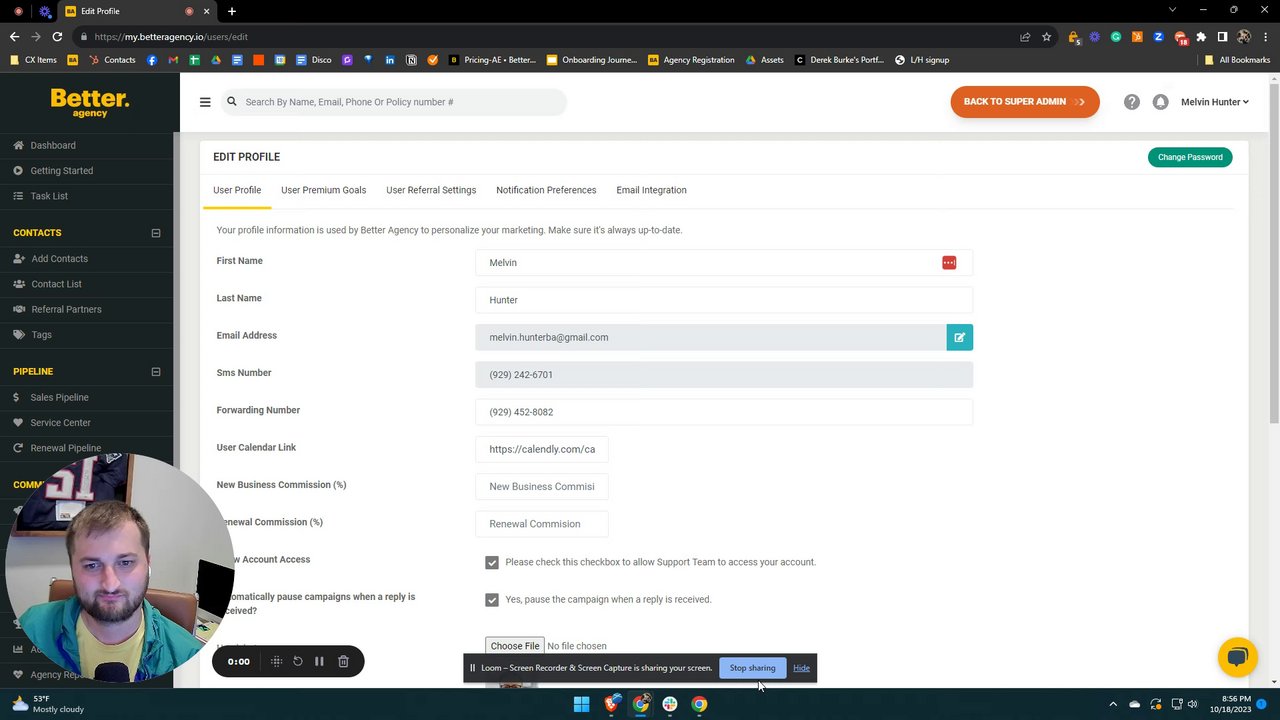The image size is (1280, 720).
Task: Bookmark this page with the star icon
Action: point(1046,37)
